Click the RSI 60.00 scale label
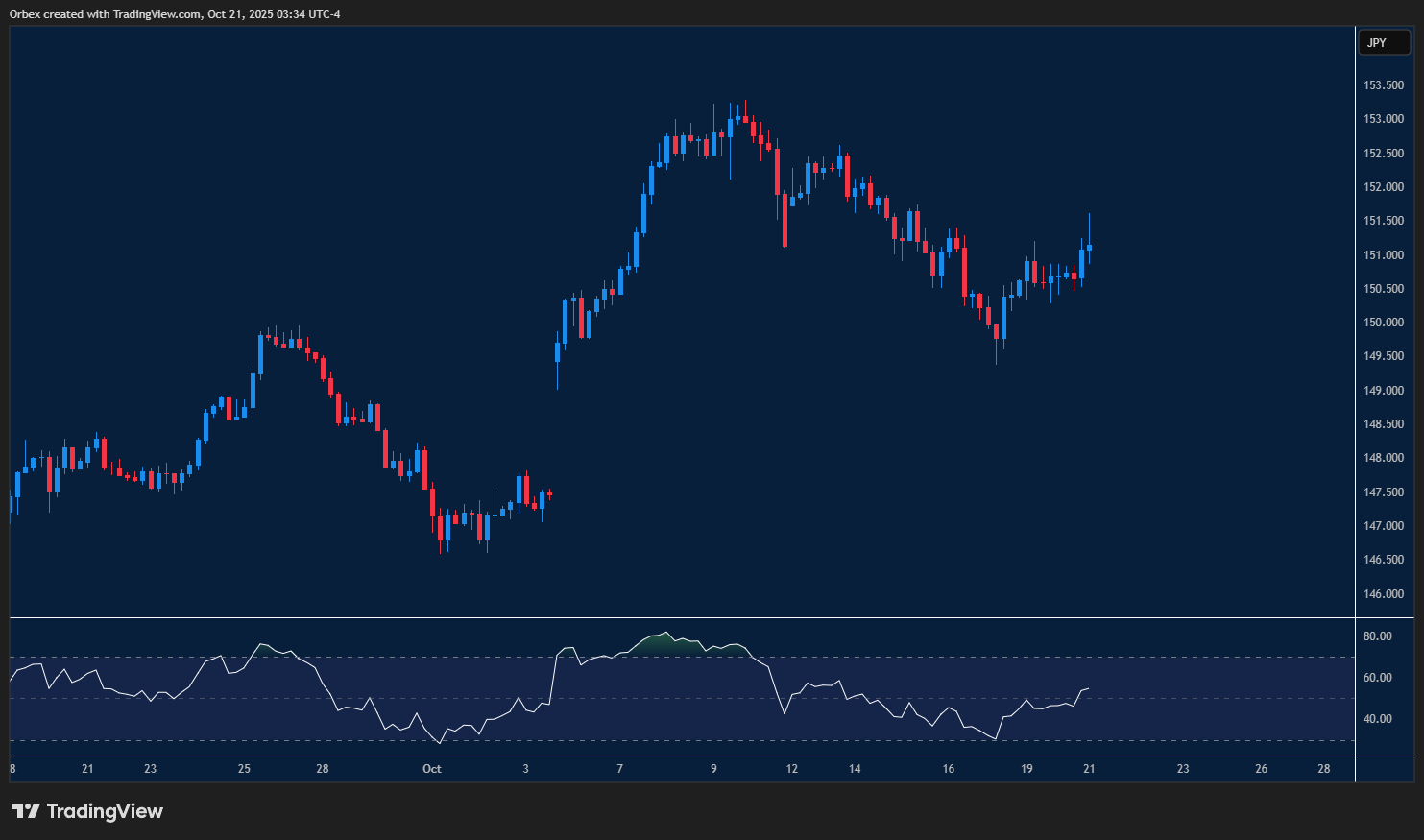This screenshot has width=1424, height=840. tap(1377, 678)
